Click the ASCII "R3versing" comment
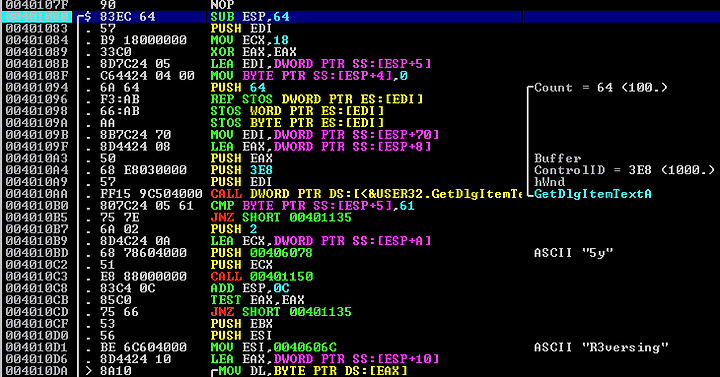The width and height of the screenshot is (720, 377). pos(601,348)
